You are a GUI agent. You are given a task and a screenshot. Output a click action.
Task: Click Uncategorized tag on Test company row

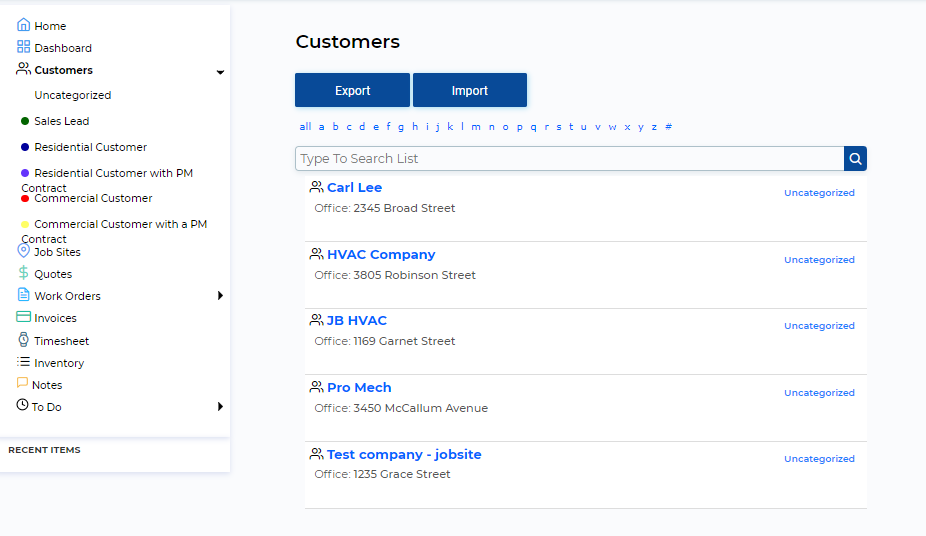(819, 459)
